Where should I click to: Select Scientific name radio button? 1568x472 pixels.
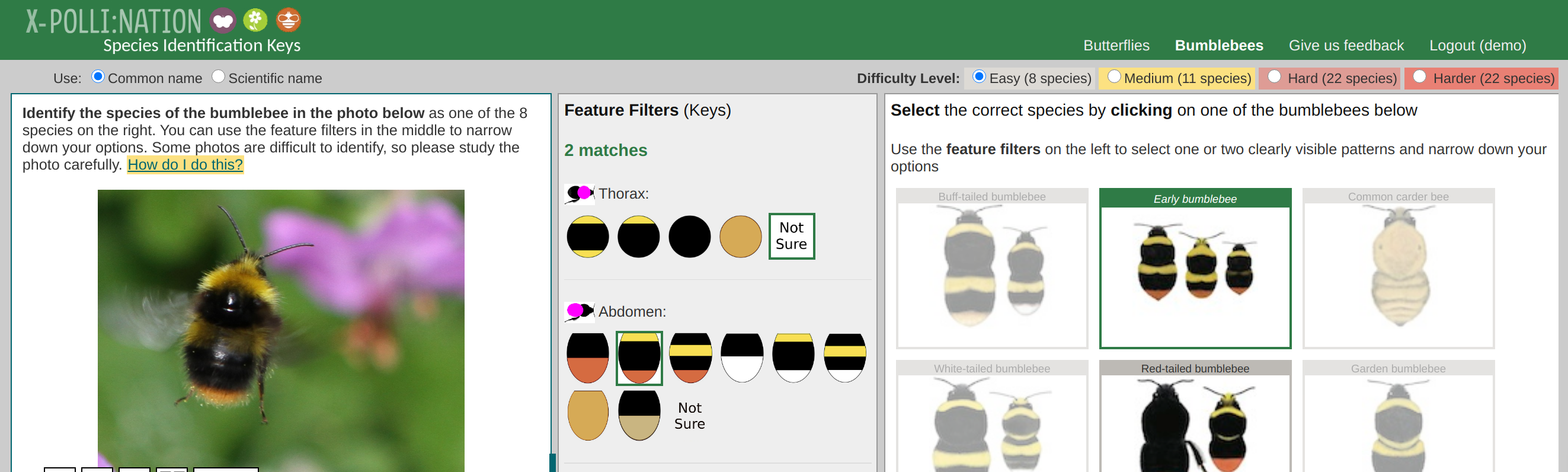(x=218, y=76)
